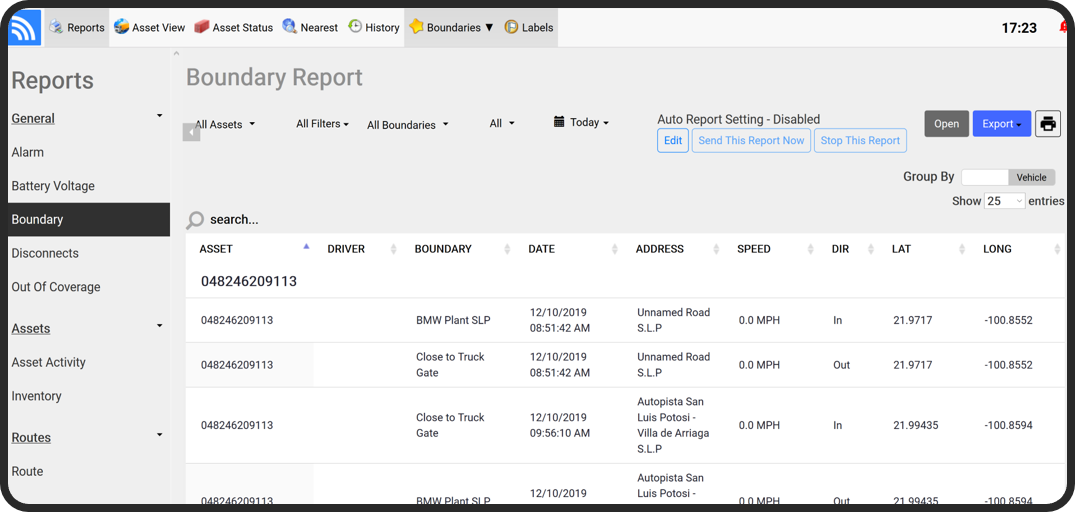Print the report using the printer icon

coord(1047,124)
